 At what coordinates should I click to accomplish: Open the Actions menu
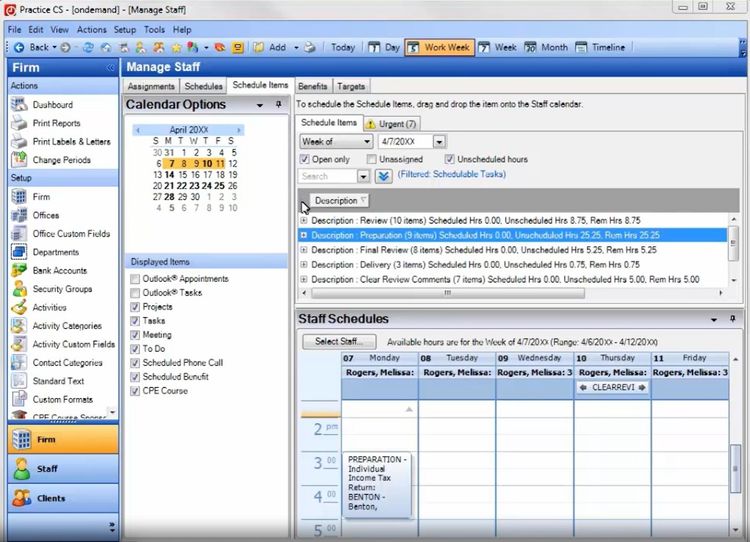click(91, 30)
